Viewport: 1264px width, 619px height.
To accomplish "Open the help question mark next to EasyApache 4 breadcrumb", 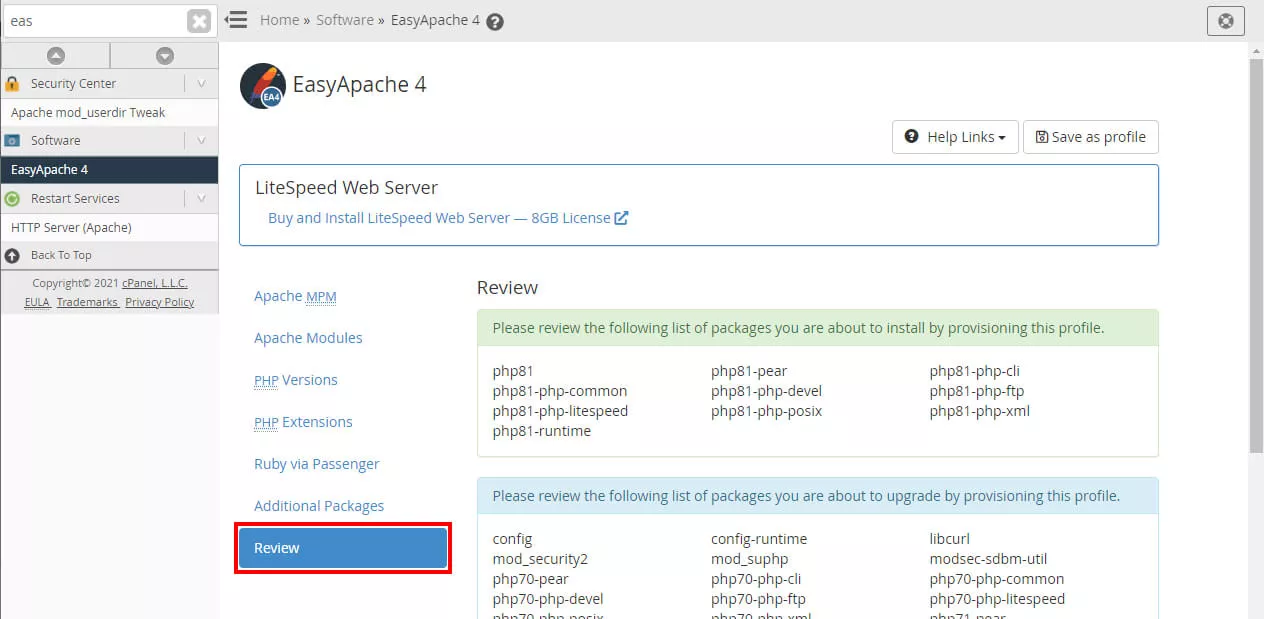I will click(495, 21).
